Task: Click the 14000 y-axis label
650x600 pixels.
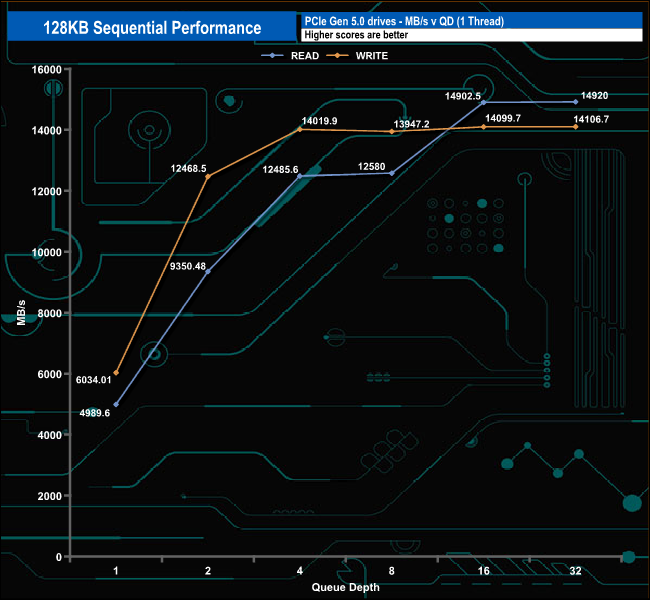Action: [x=47, y=131]
